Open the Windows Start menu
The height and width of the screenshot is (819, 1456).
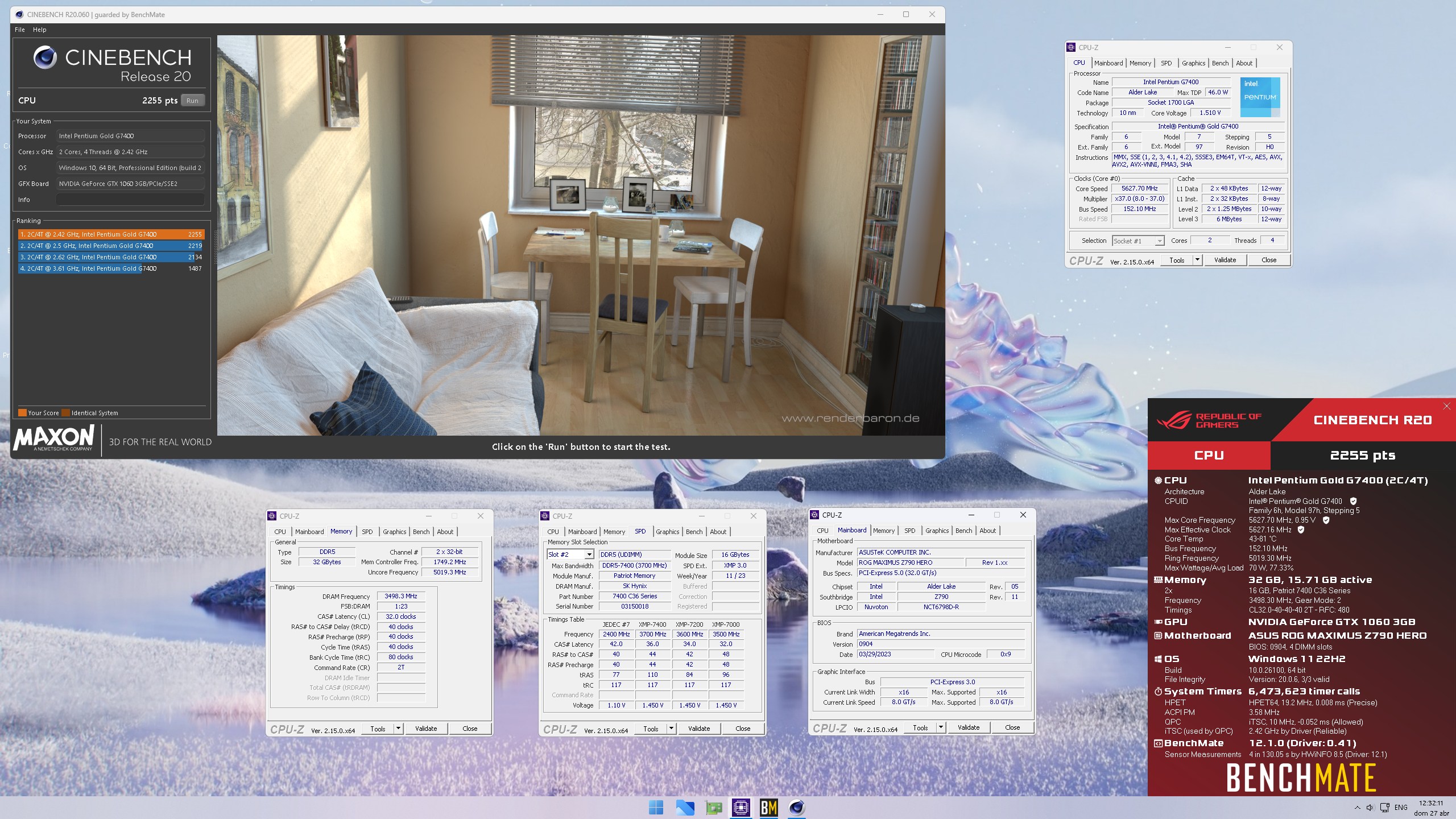coord(656,807)
